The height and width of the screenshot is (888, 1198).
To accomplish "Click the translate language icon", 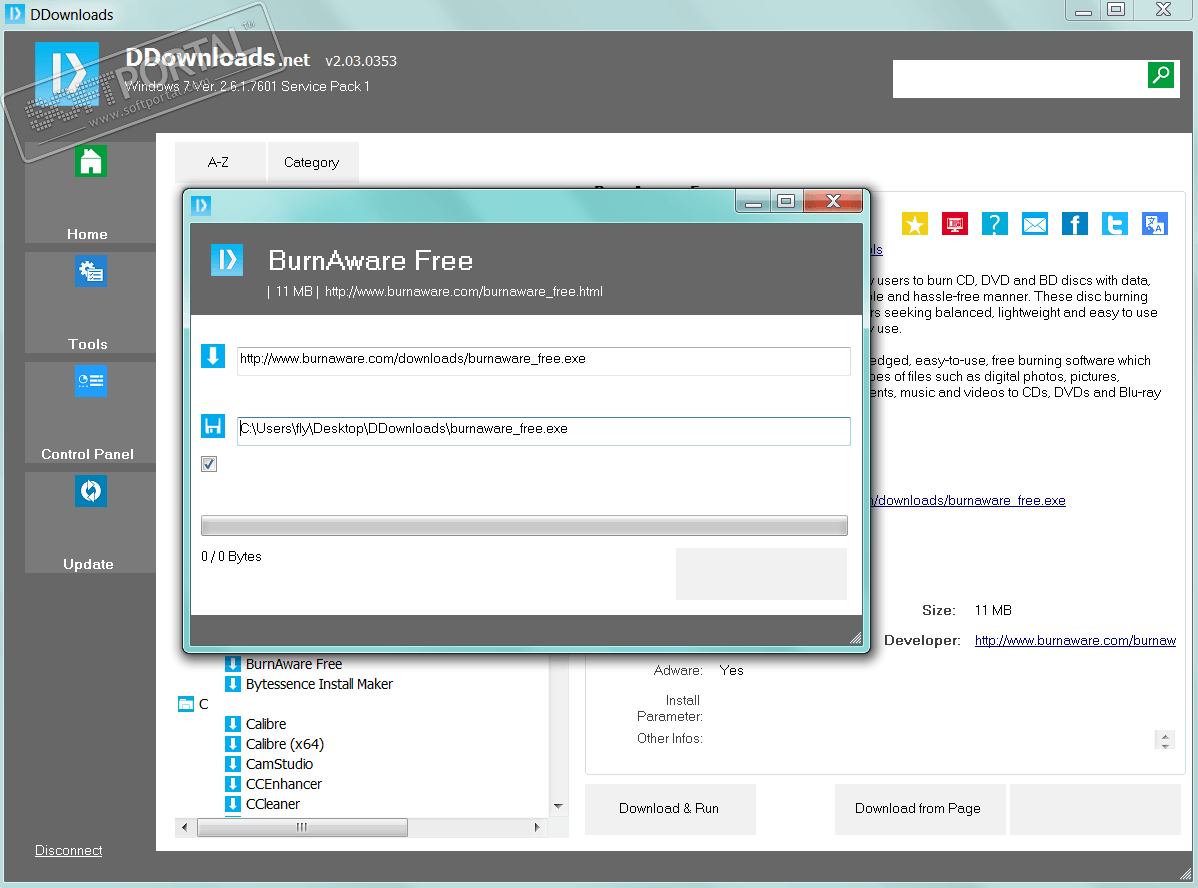I will (1154, 224).
